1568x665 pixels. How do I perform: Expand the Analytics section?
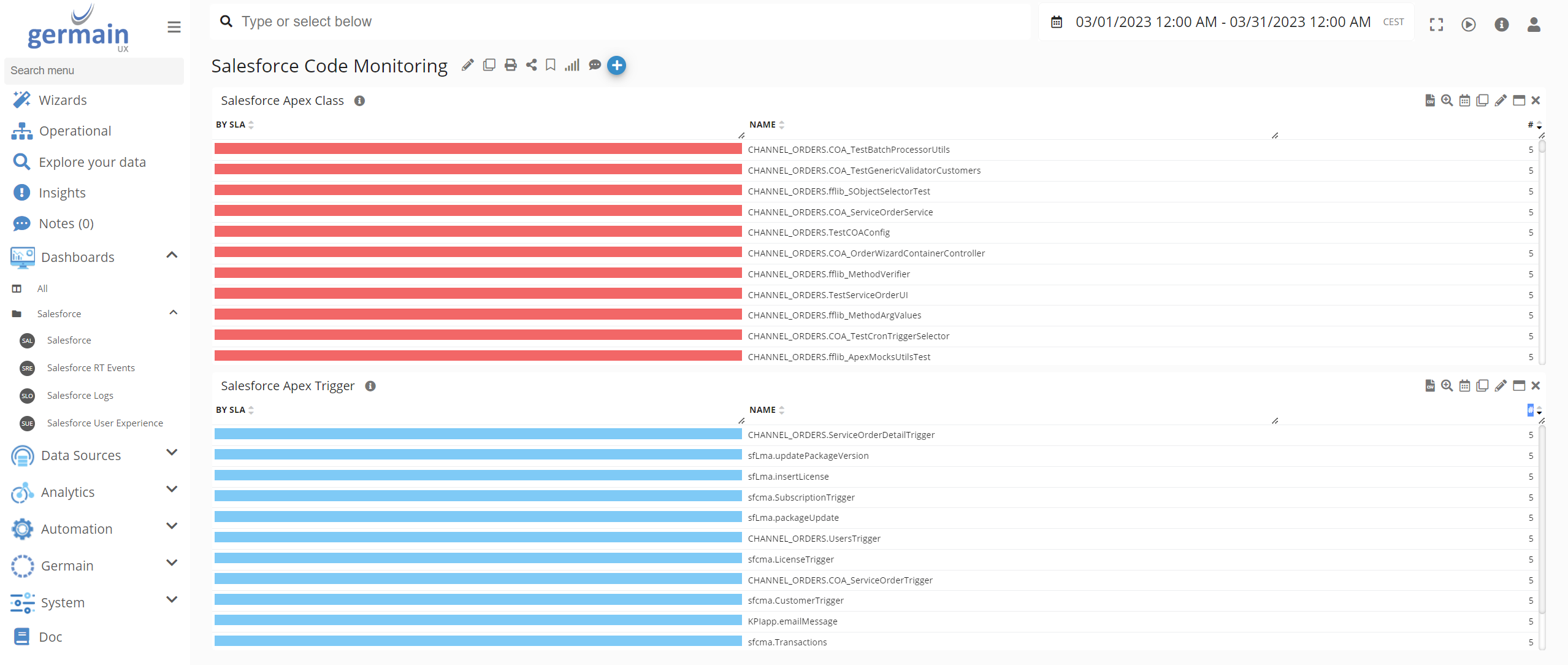pos(172,490)
